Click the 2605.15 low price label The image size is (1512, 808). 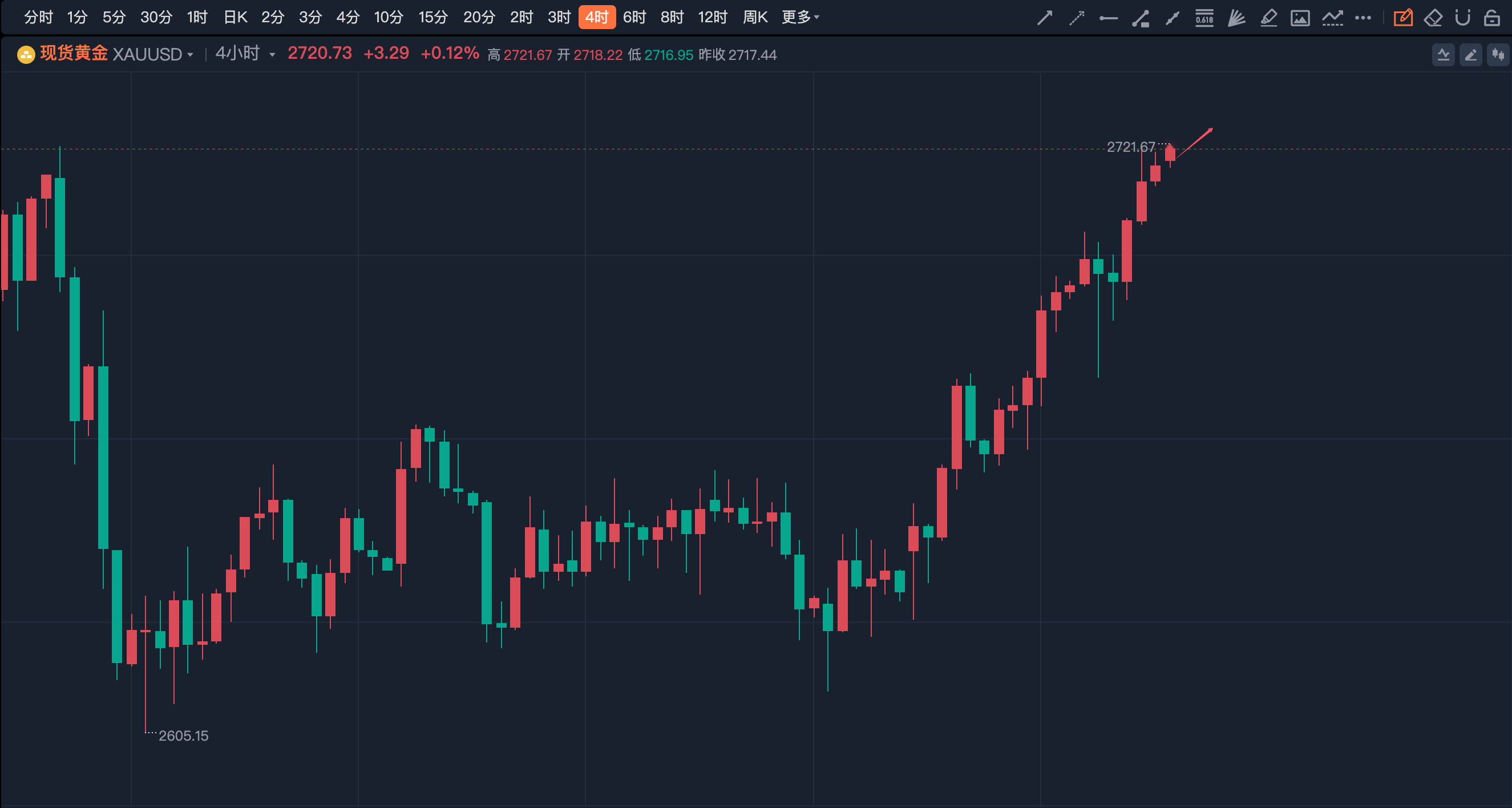click(183, 736)
